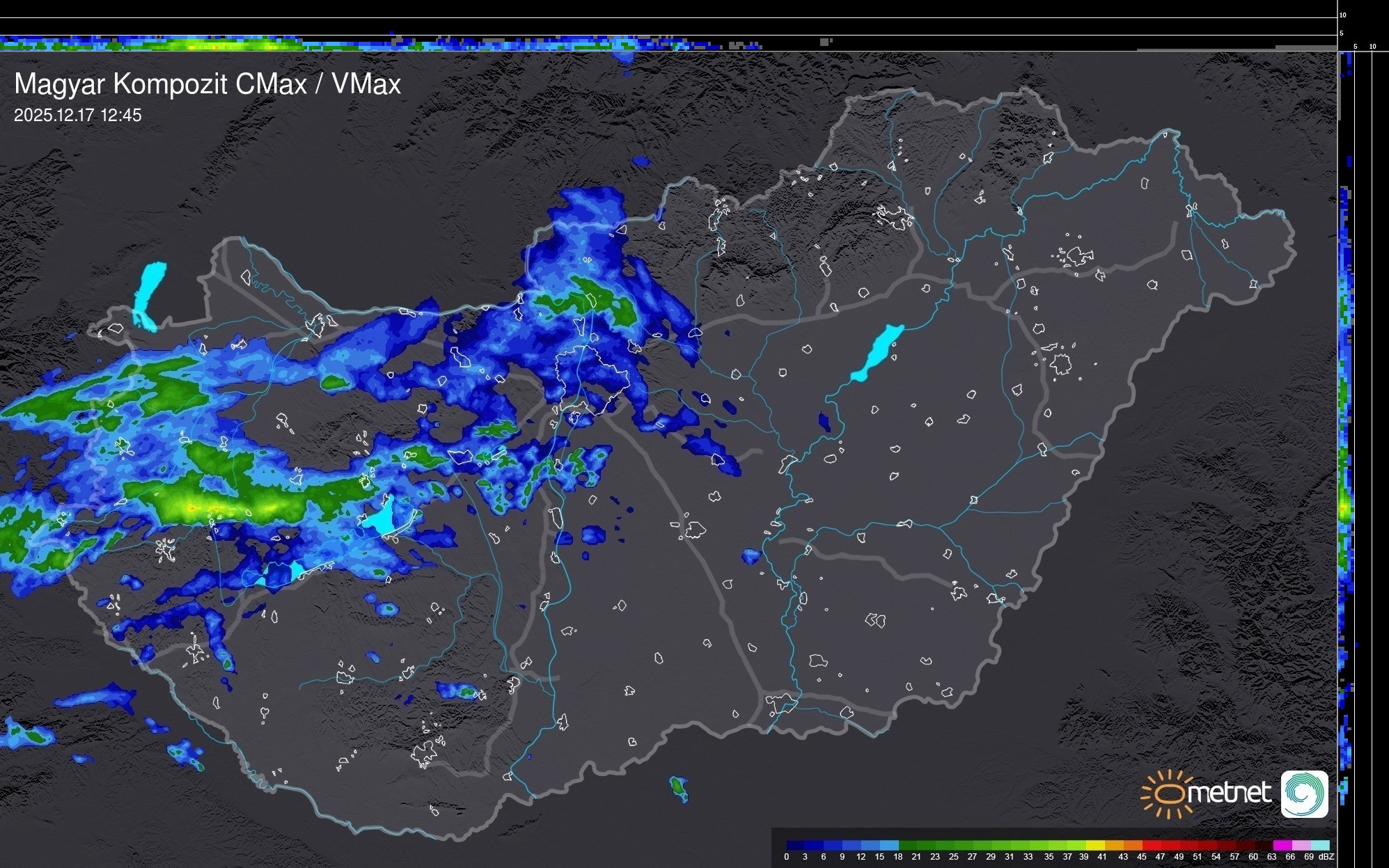
Task: Click the dBZ unit label on legend
Action: pos(1326,857)
